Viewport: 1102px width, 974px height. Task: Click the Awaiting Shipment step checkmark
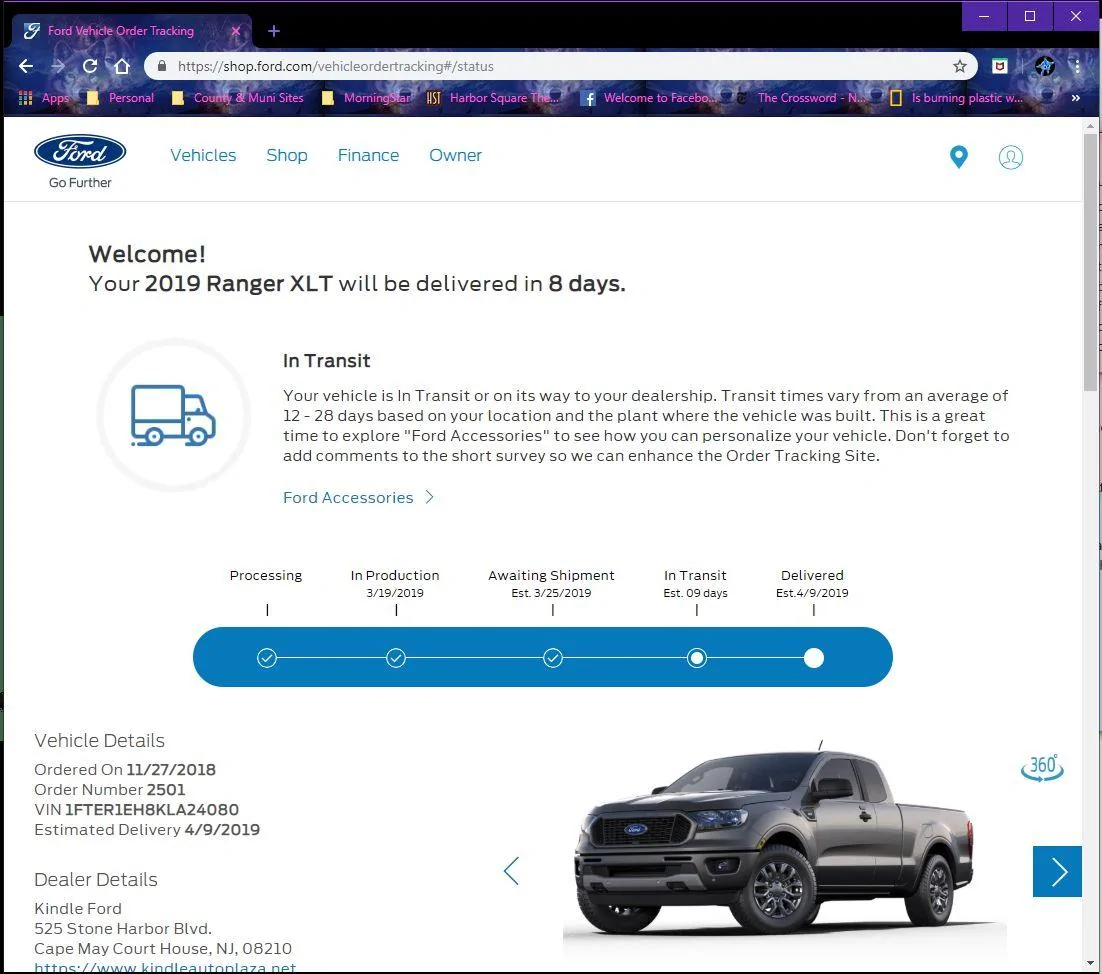tap(553, 658)
